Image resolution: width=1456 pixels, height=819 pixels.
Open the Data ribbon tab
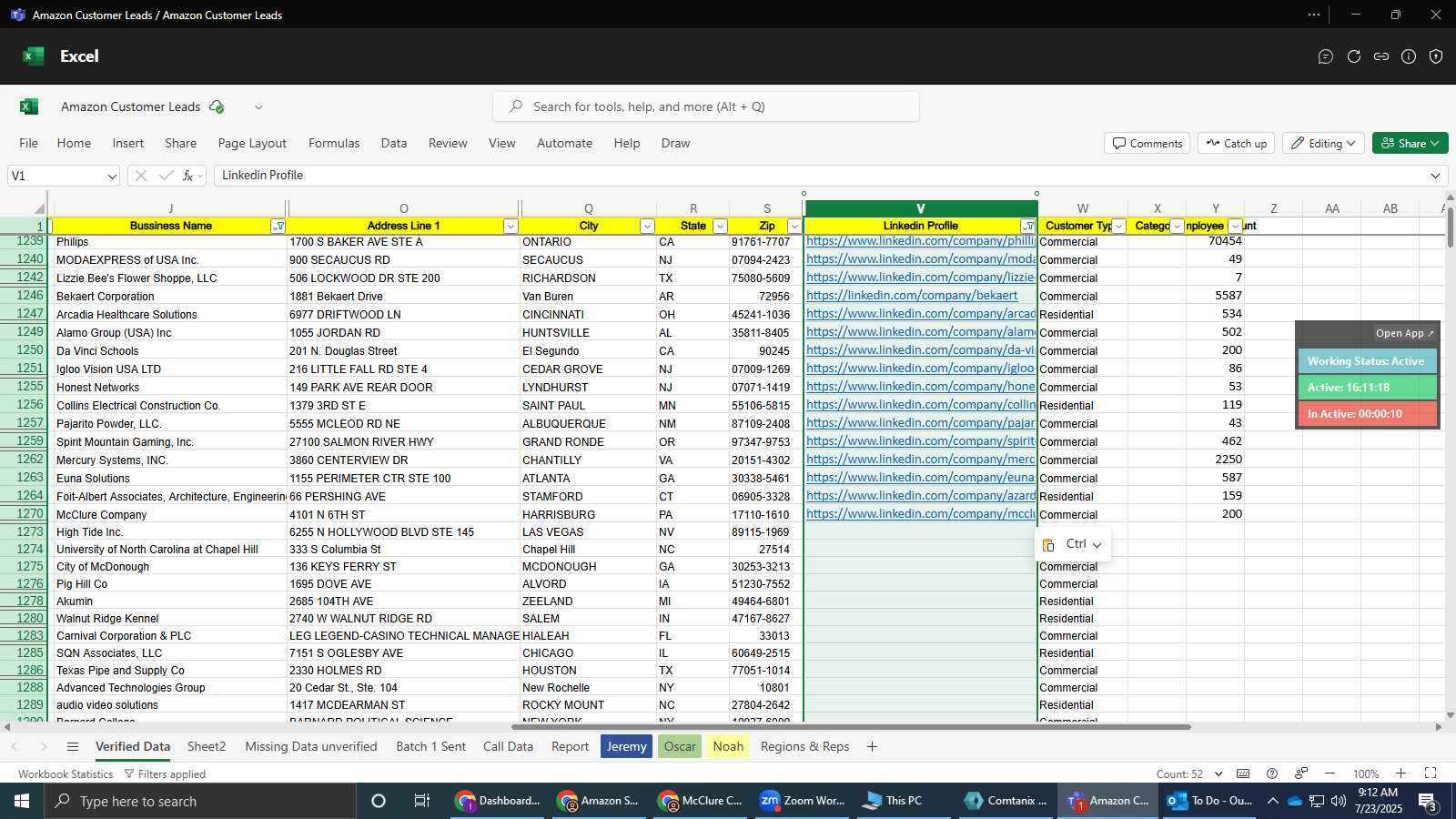pyautogui.click(x=394, y=143)
